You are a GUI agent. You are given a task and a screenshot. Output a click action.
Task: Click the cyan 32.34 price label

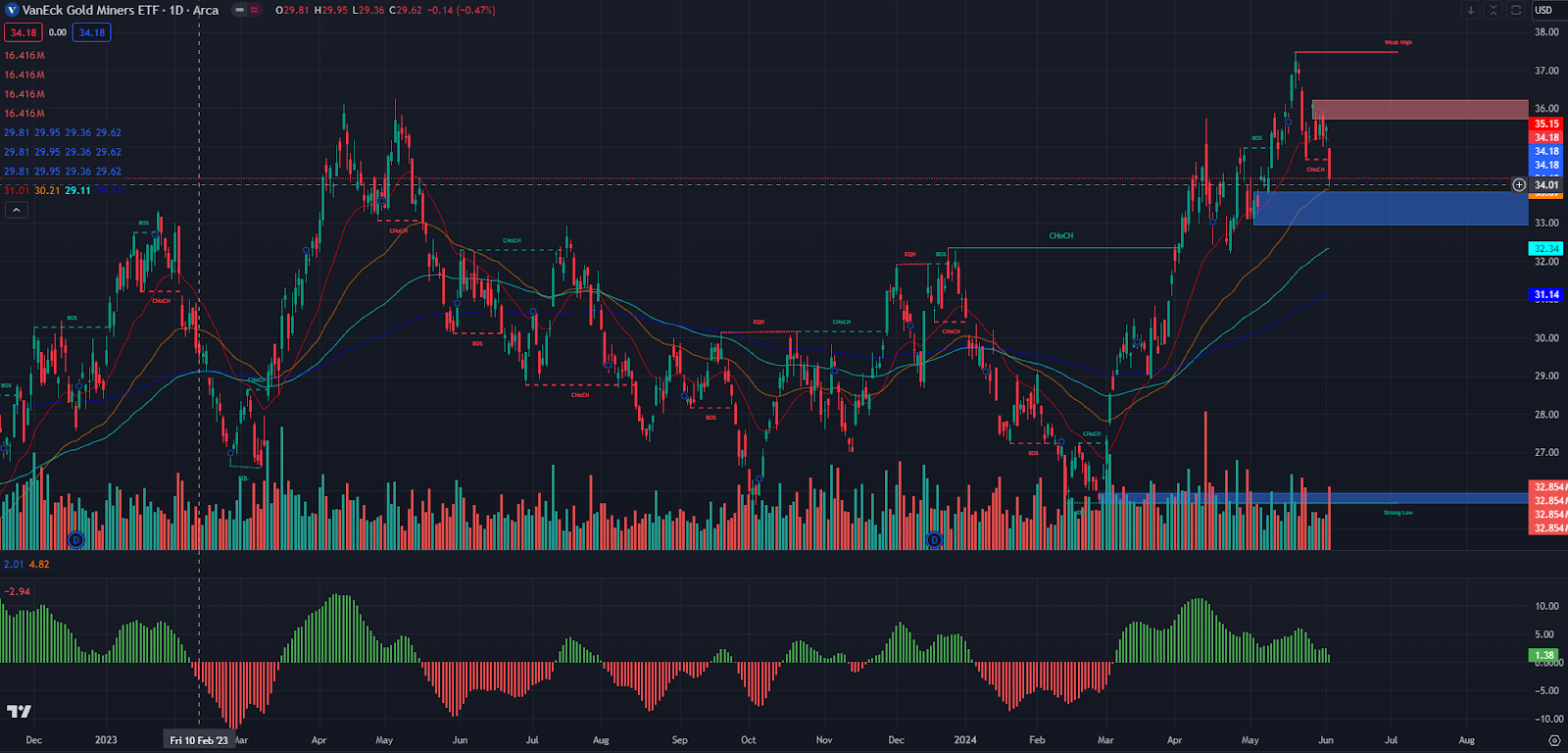point(1547,249)
